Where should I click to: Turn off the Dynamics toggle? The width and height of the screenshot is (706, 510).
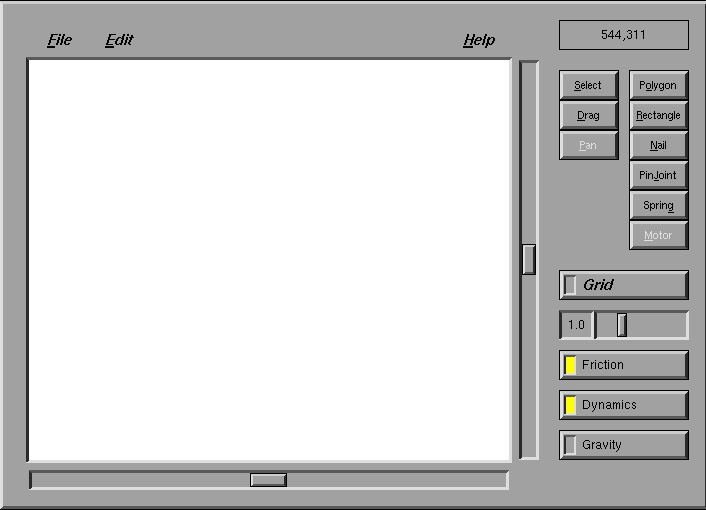pos(624,405)
